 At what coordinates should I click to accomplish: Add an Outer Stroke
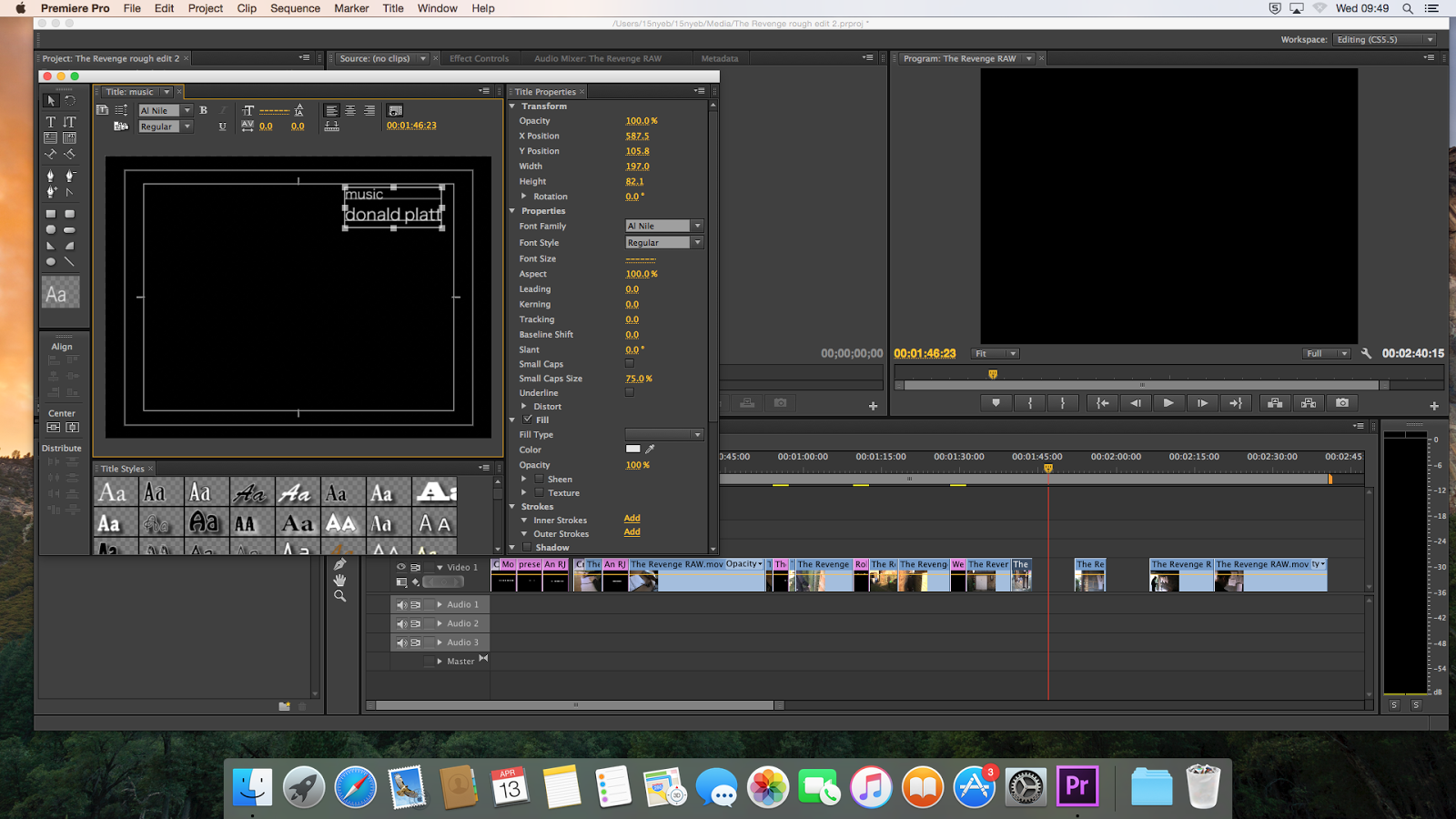632,532
